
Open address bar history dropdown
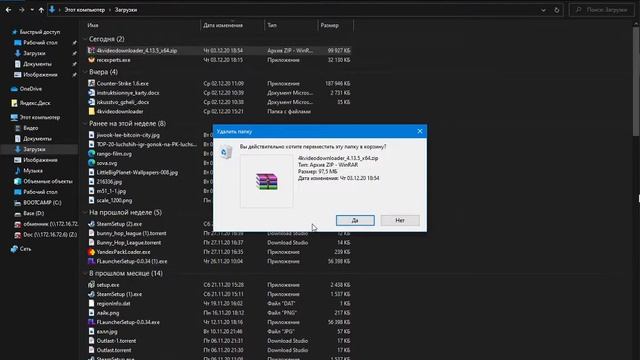click(543, 10)
